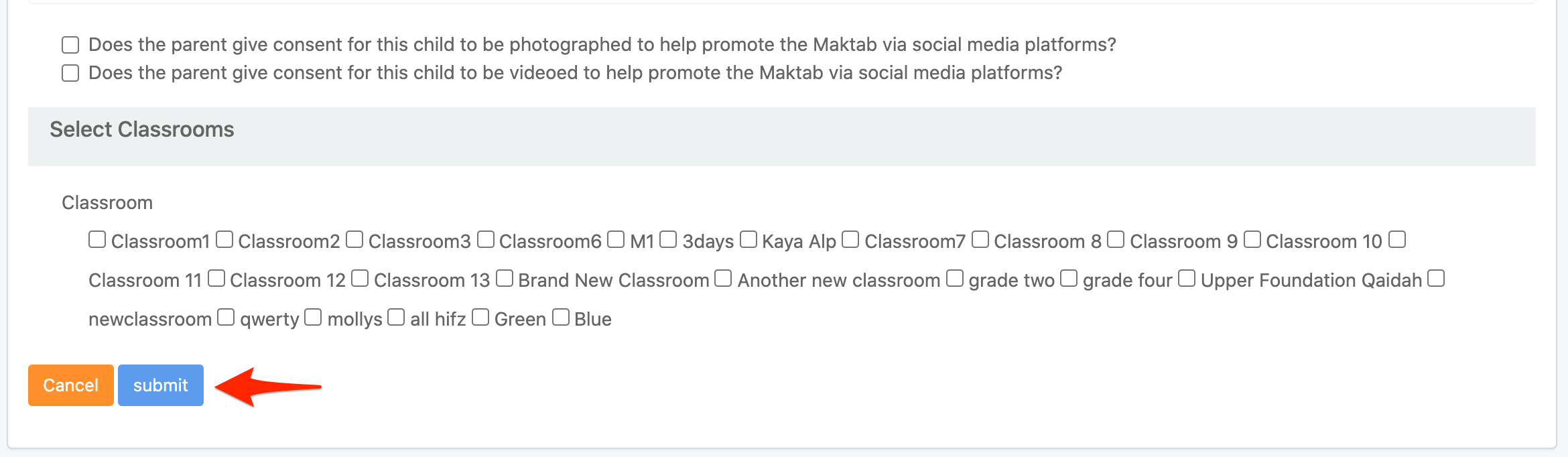Tick the Classroom6 option
Screen dimensions: 1568x457
pyautogui.click(x=485, y=240)
